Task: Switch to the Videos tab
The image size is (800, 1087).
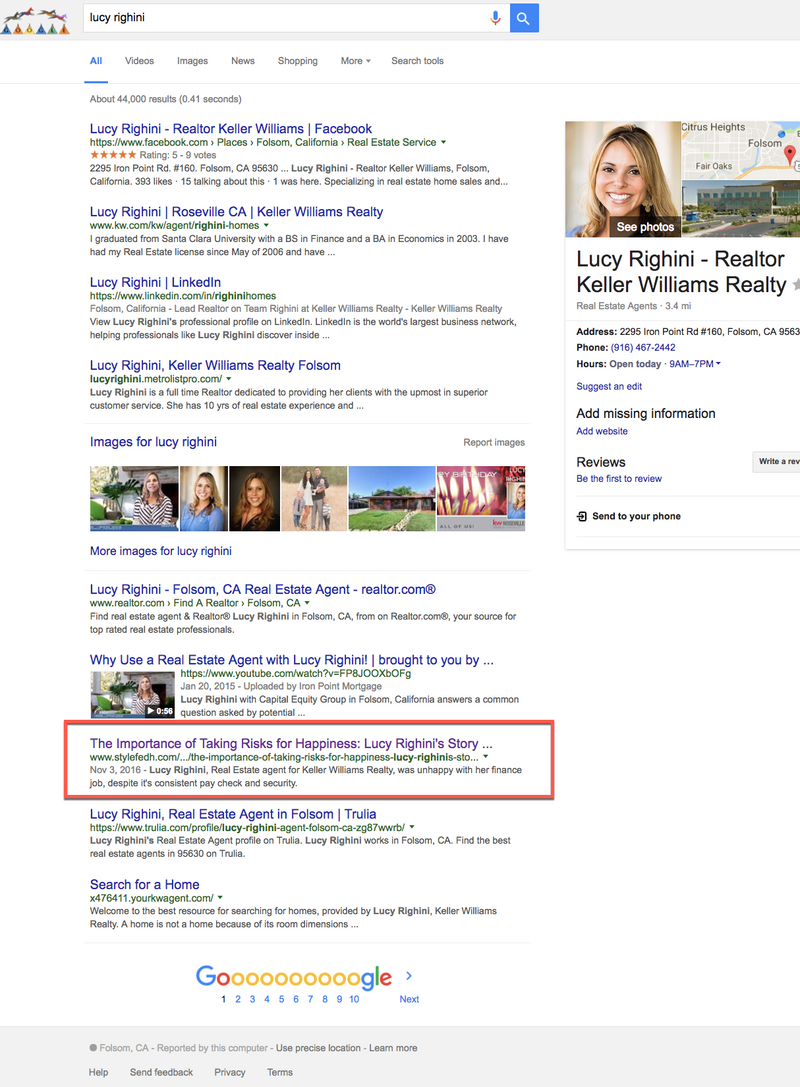Action: click(139, 61)
